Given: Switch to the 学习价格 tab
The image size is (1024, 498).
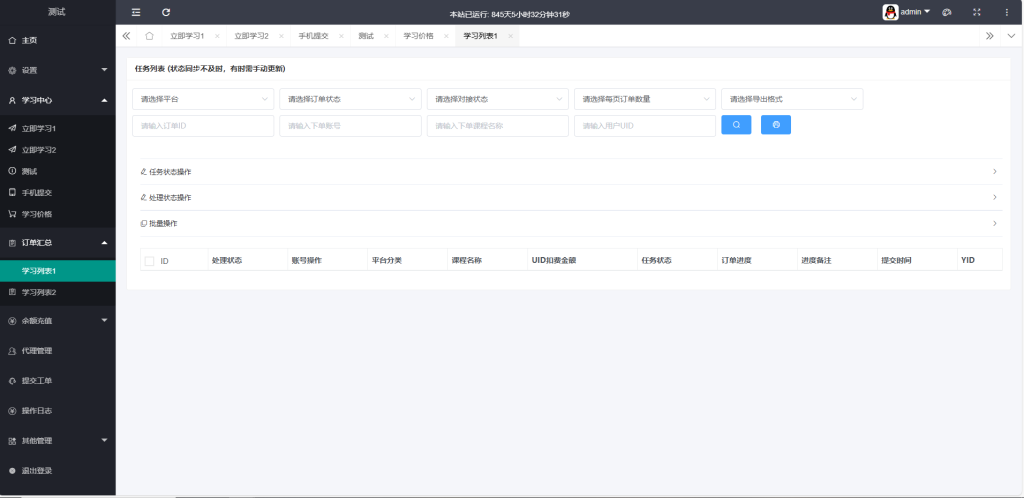Looking at the screenshot, I should tap(418, 35).
